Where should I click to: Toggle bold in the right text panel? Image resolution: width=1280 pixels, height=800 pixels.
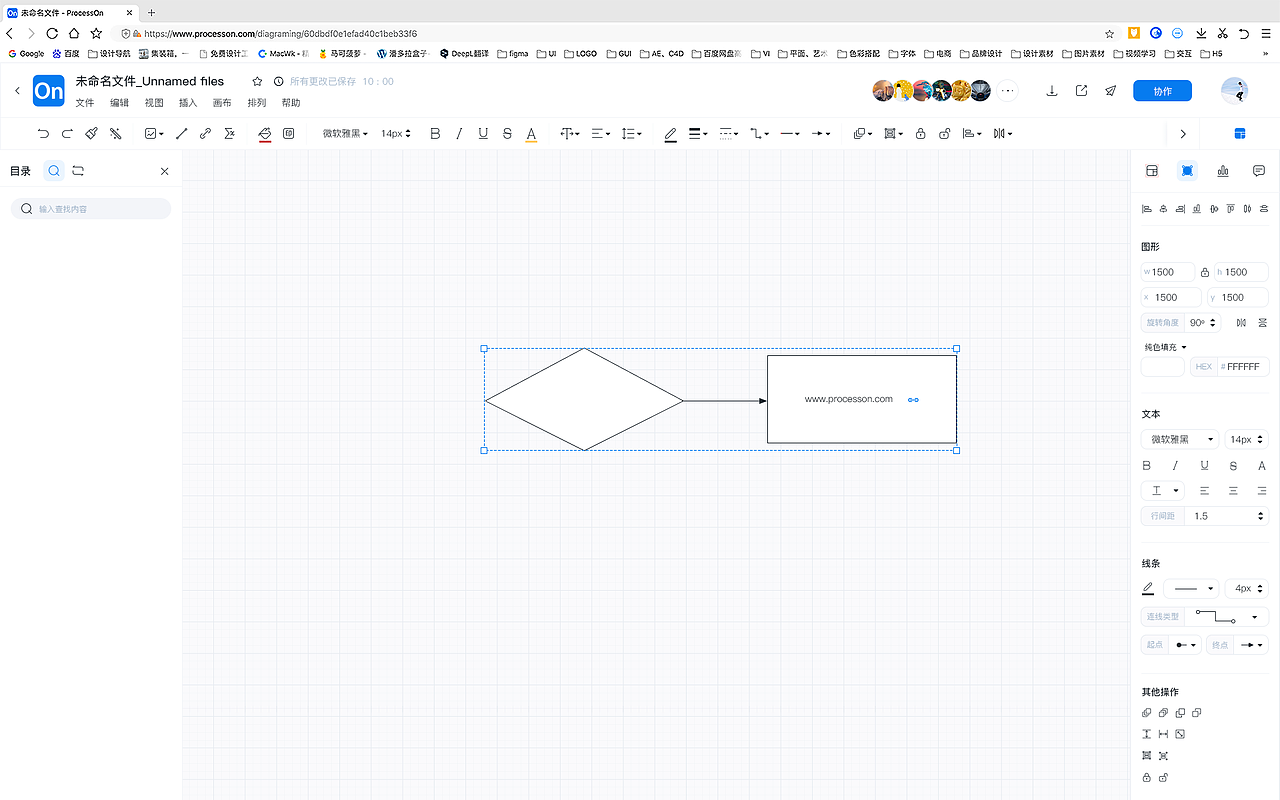(x=1147, y=465)
